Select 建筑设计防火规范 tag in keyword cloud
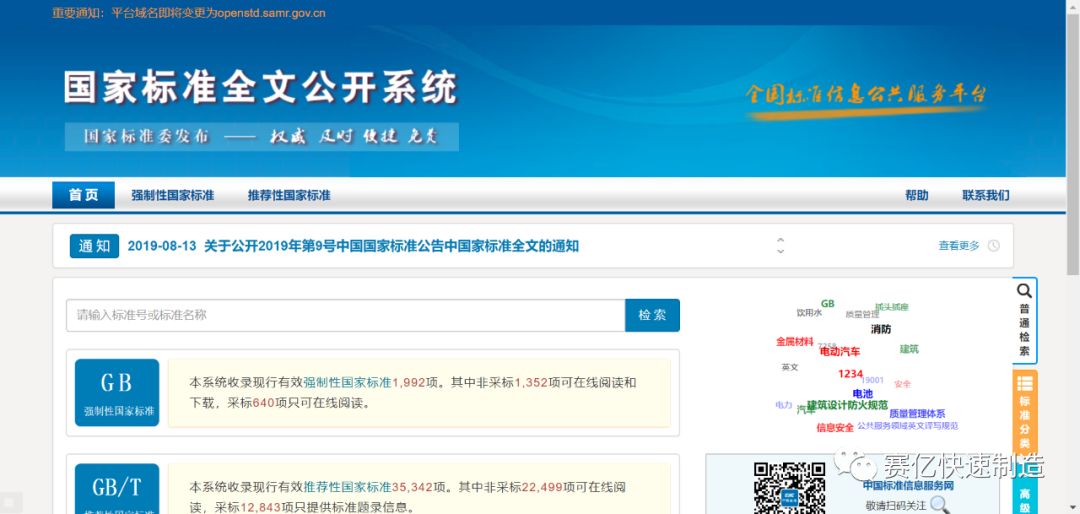This screenshot has height=514, width=1080. (x=848, y=404)
